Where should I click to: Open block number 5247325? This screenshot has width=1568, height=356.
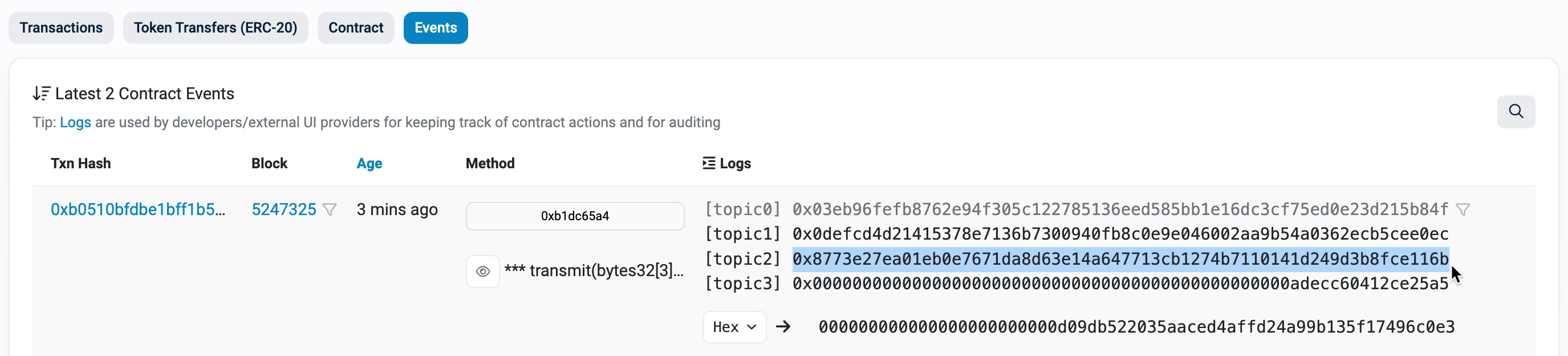[283, 209]
